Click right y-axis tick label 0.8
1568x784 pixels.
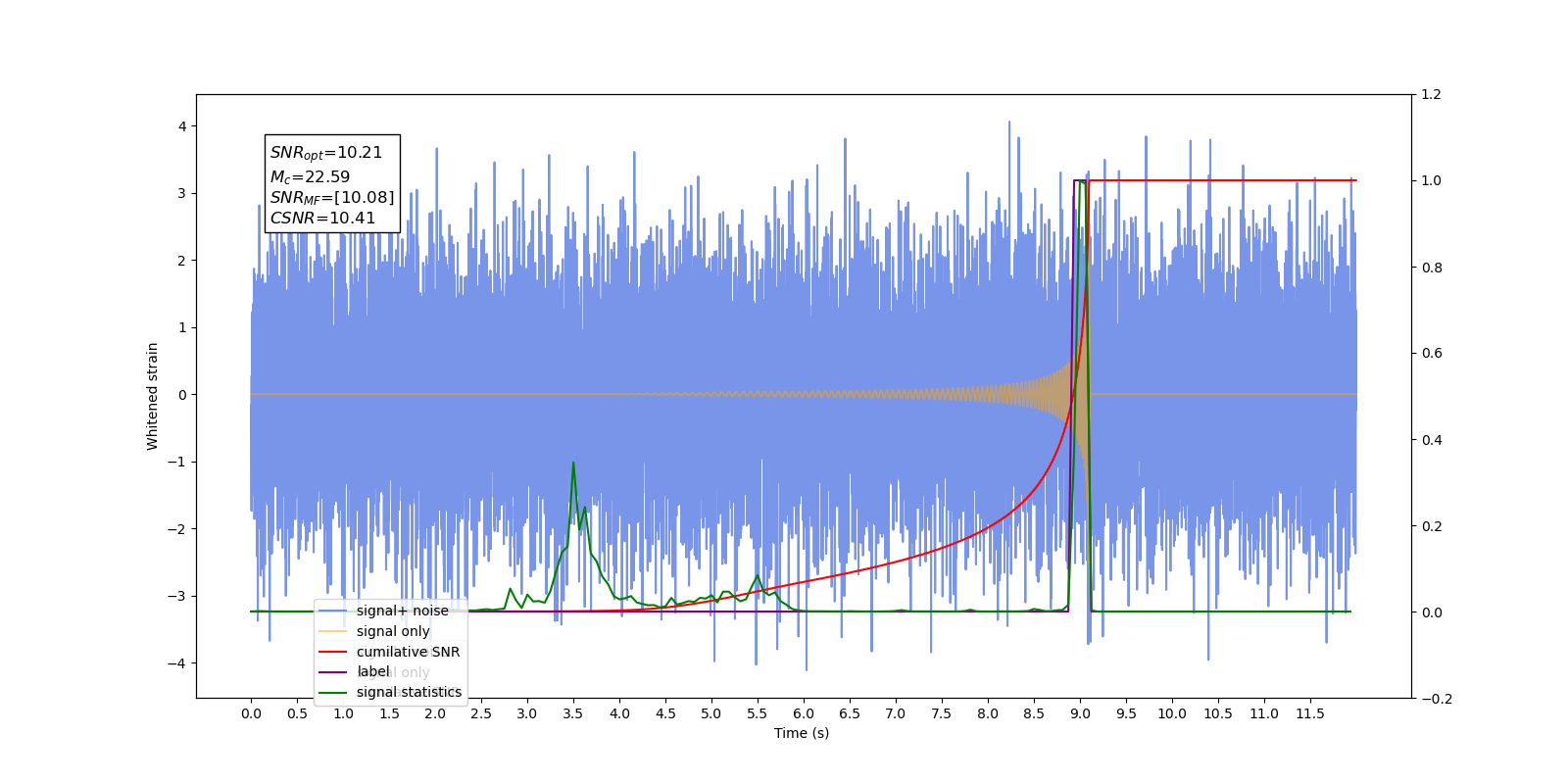pos(1431,268)
